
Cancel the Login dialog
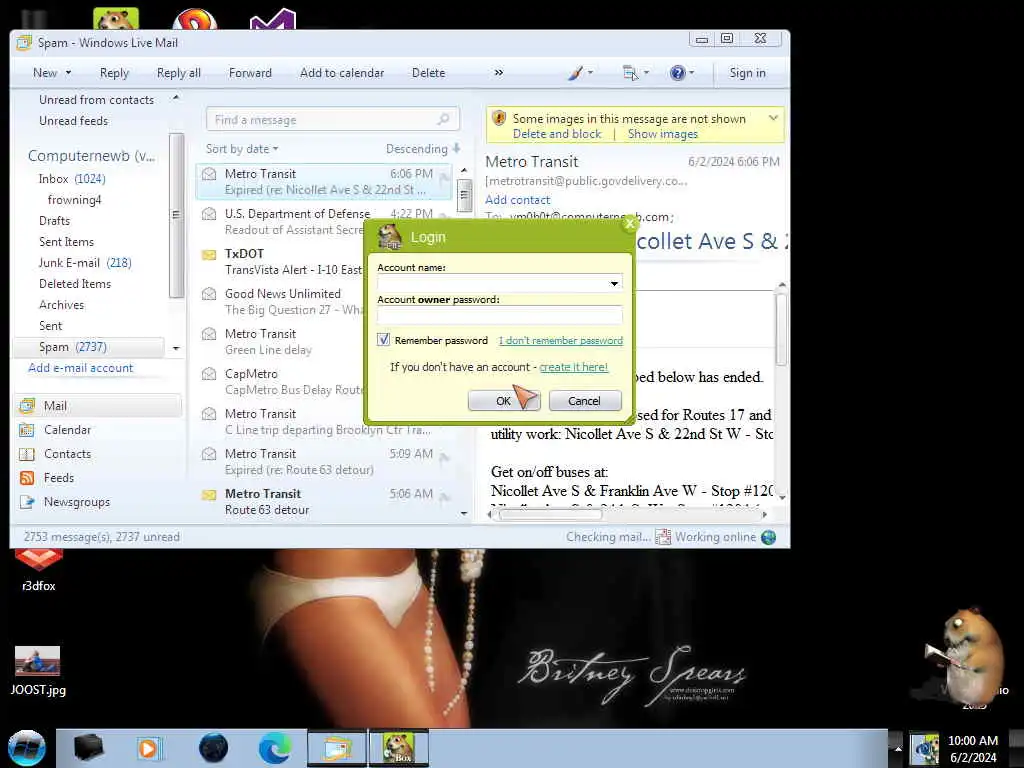(x=584, y=401)
